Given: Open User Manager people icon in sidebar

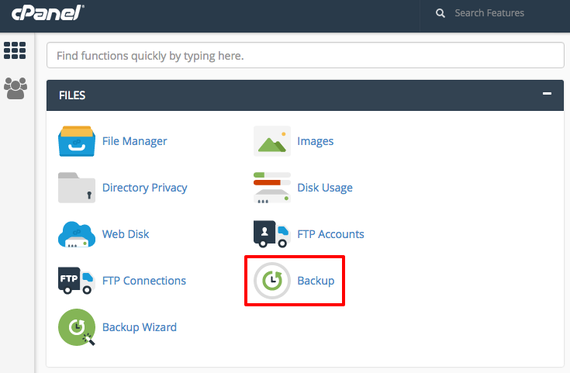Looking at the screenshot, I should [x=15, y=88].
